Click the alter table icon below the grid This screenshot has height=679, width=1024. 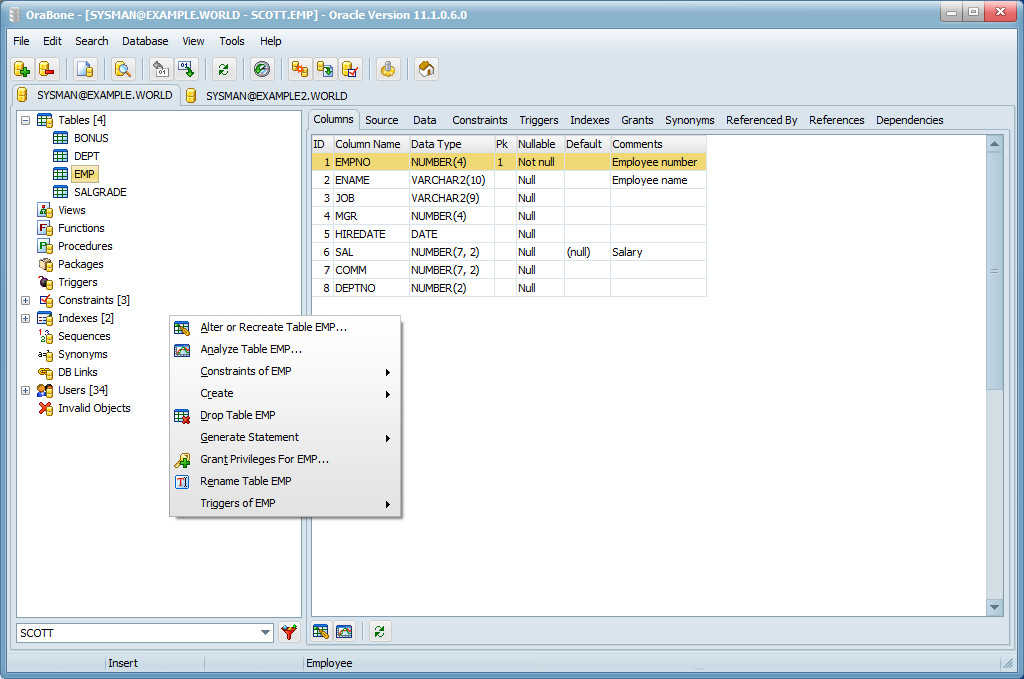click(x=320, y=631)
